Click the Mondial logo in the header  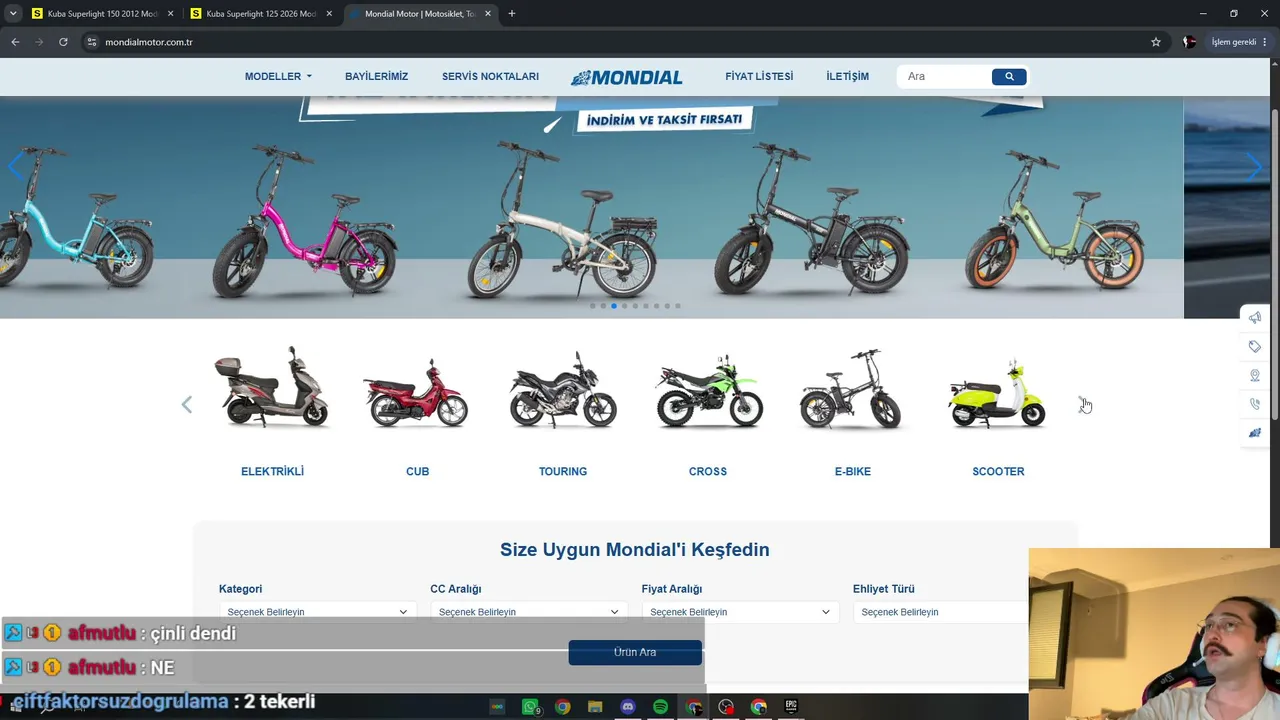click(627, 77)
